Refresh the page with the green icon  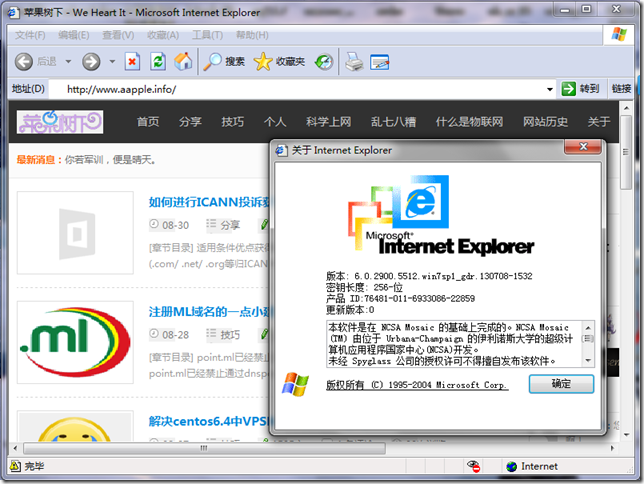(158, 62)
